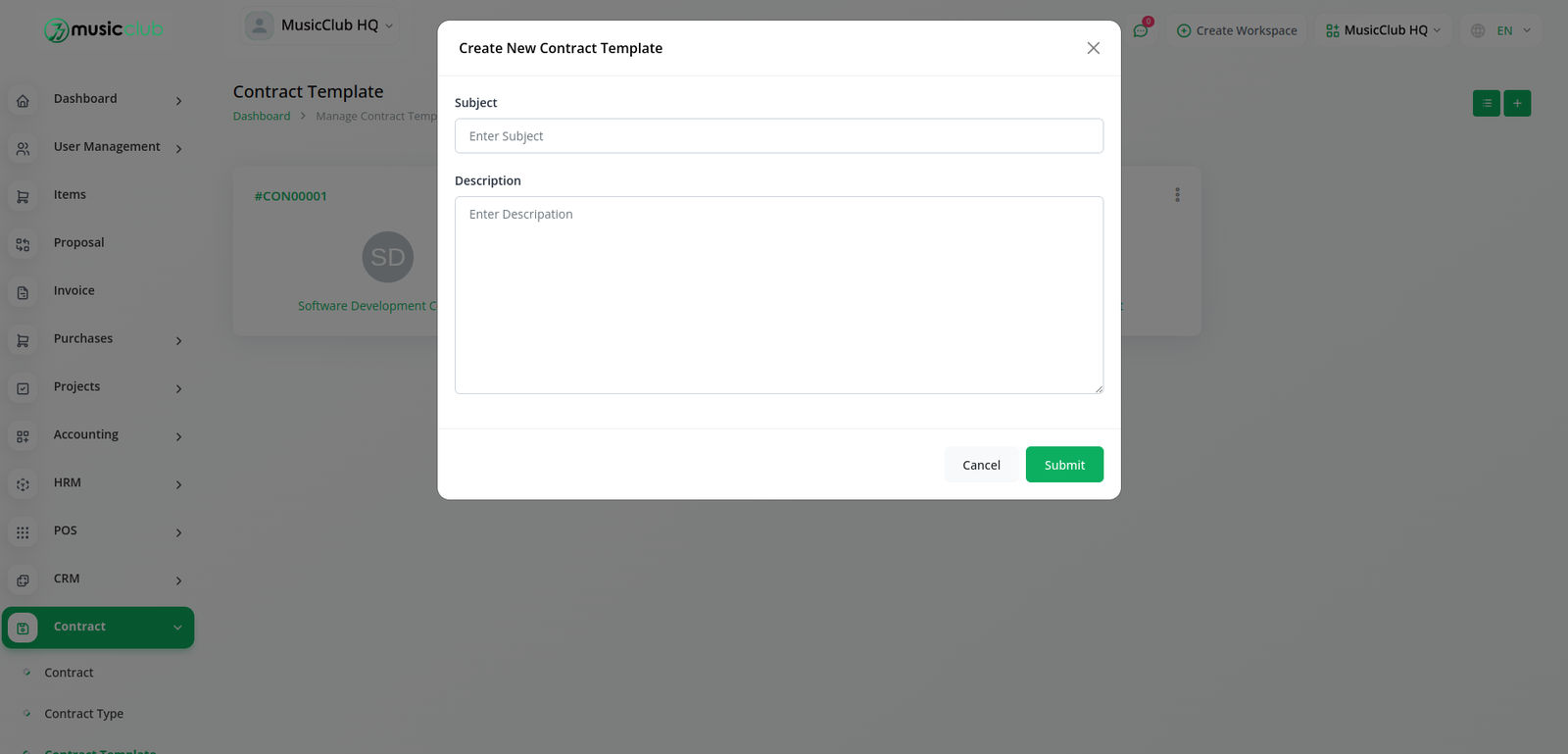Select the User Management icon in sidebar
The height and width of the screenshot is (754, 1568).
coord(23,148)
